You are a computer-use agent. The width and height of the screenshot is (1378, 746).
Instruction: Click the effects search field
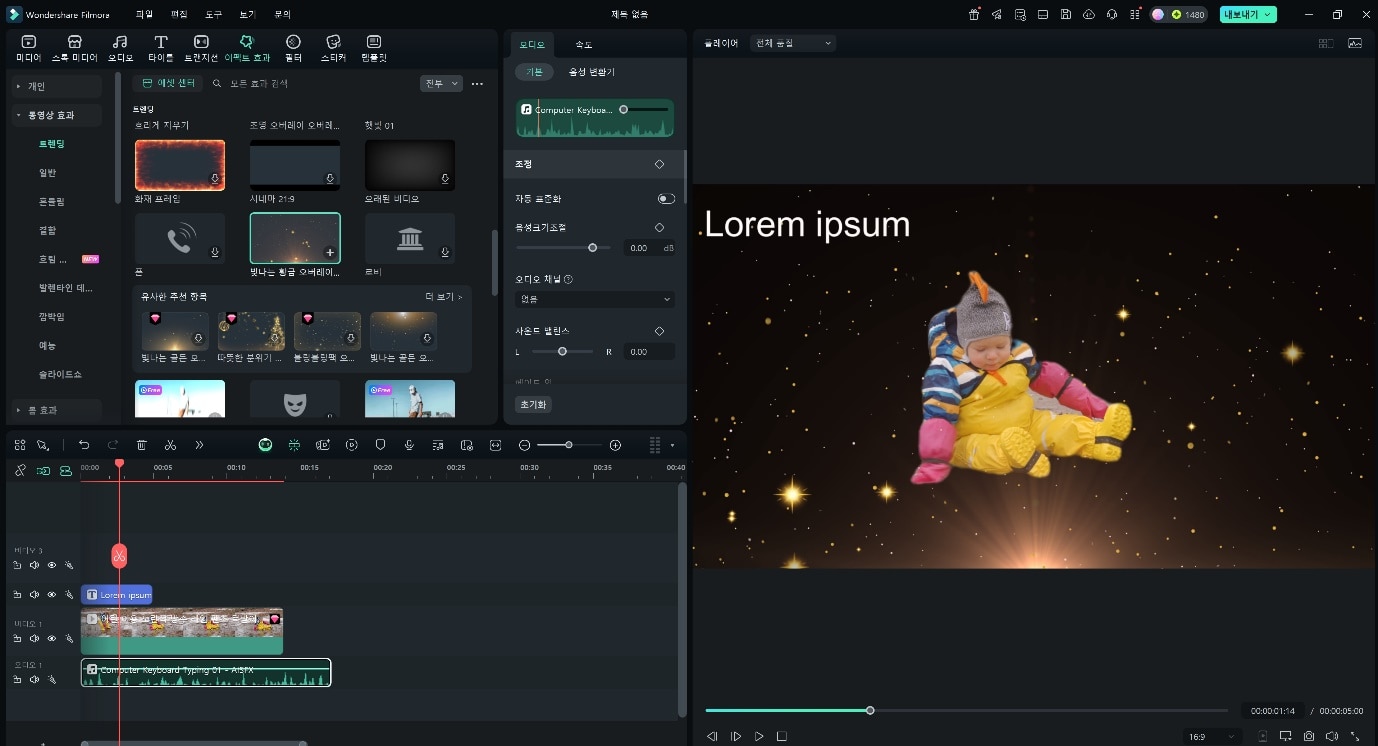tap(310, 83)
